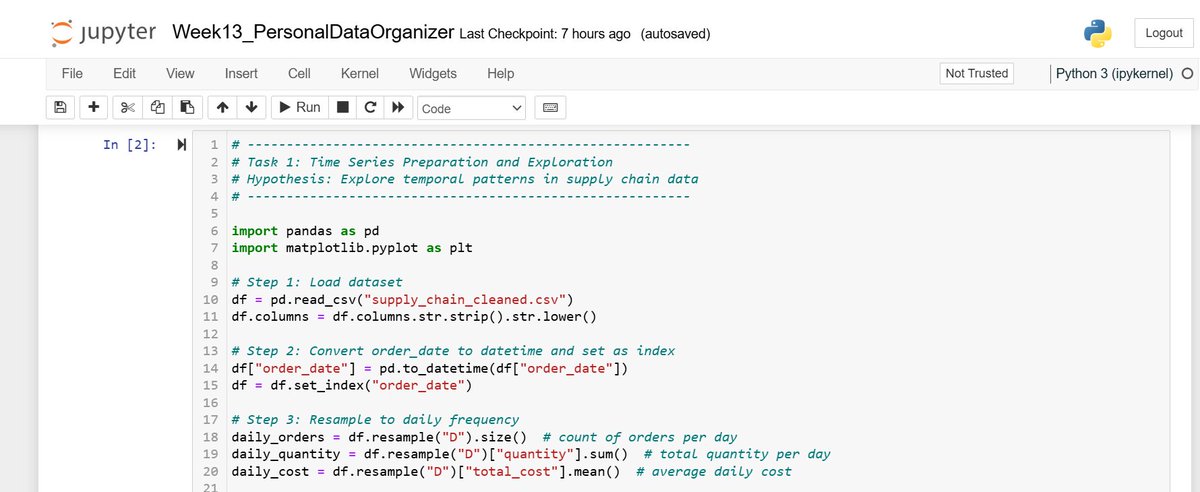This screenshot has width=1200, height=492.
Task: Click the daily_orders resample line
Action: (484, 437)
